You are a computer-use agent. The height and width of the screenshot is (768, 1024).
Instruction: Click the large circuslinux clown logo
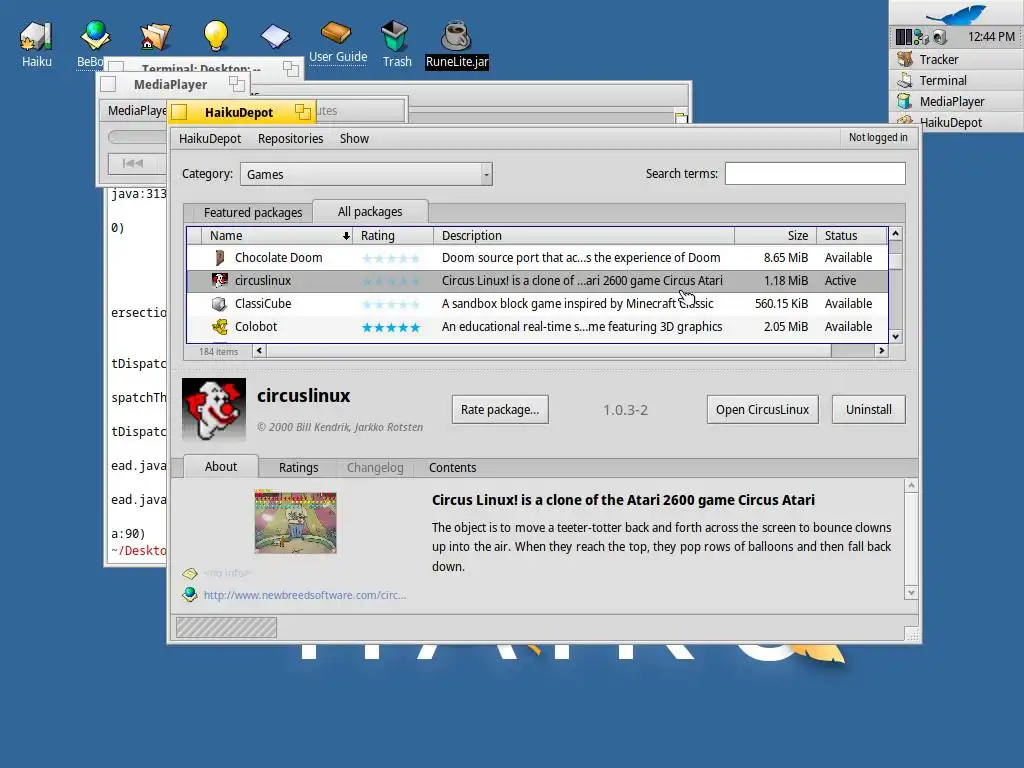214,409
